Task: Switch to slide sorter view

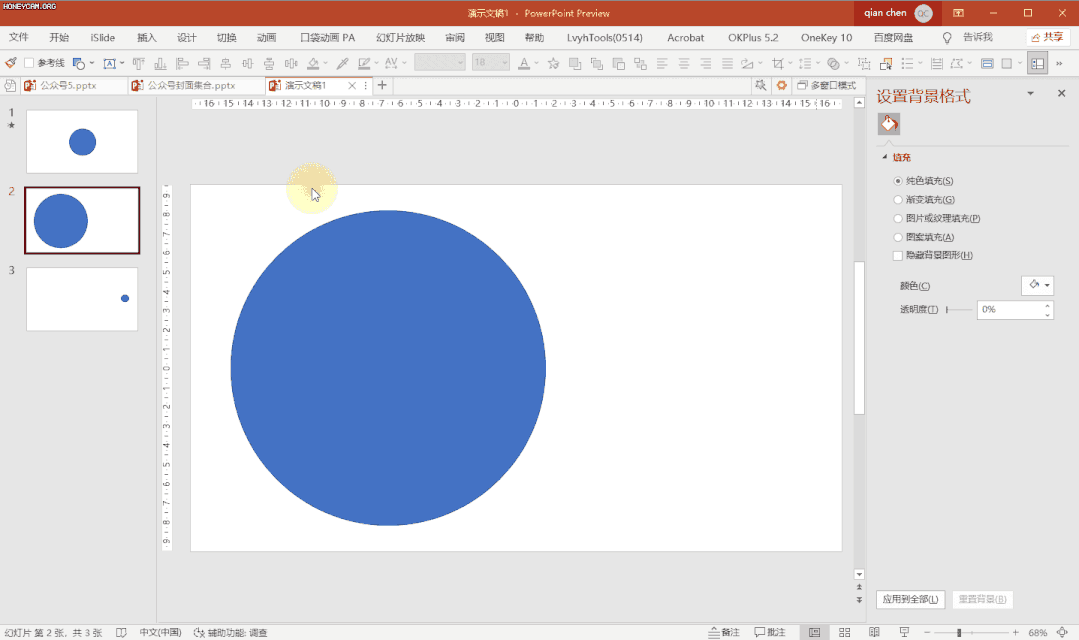Action: click(845, 633)
